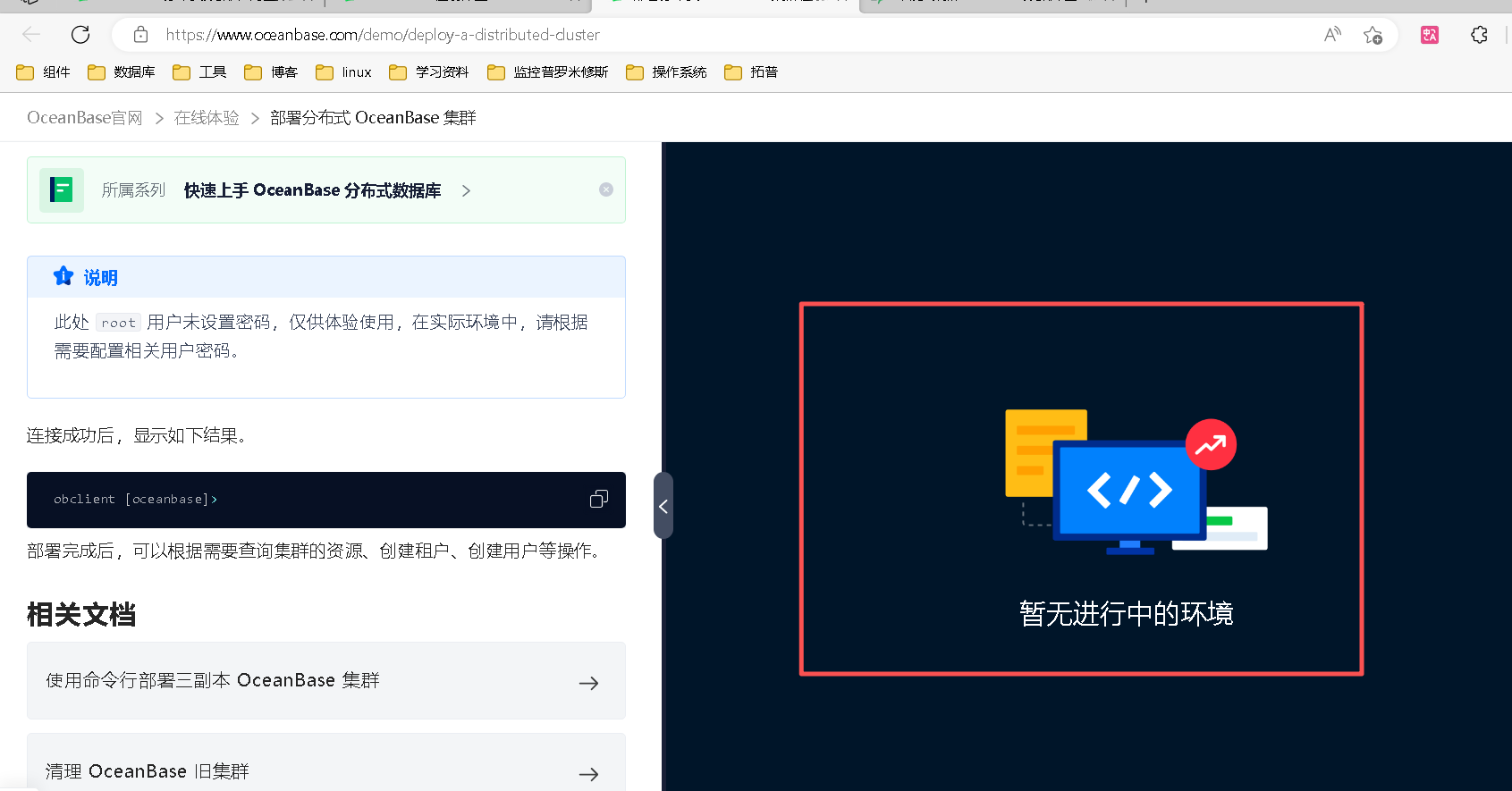Click the code monitor illustration
Viewport: 1512px width, 791px height.
click(1136, 483)
